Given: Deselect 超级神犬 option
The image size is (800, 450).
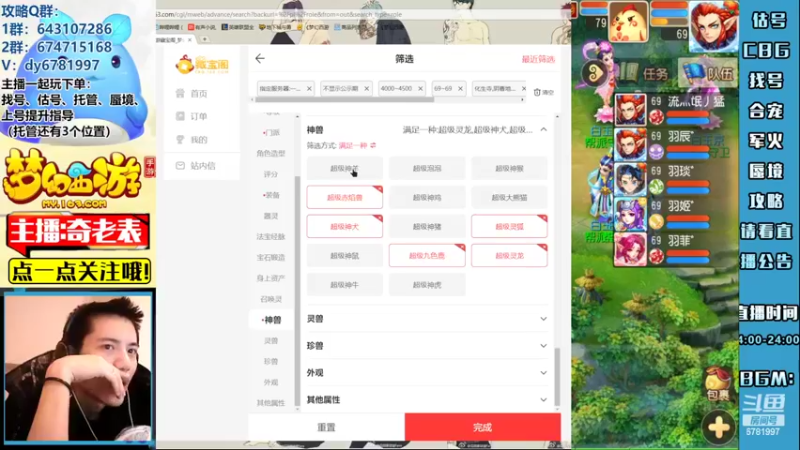Looking at the screenshot, I should point(344,227).
